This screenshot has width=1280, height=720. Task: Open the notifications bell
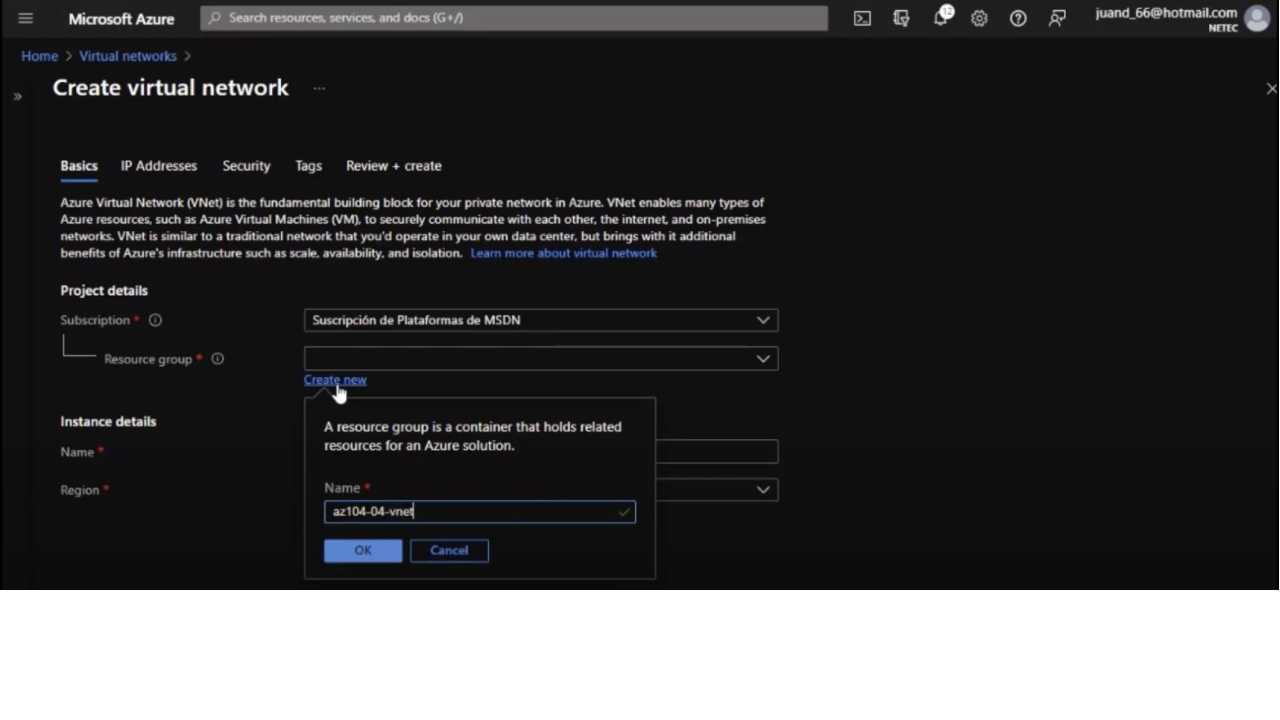940,18
